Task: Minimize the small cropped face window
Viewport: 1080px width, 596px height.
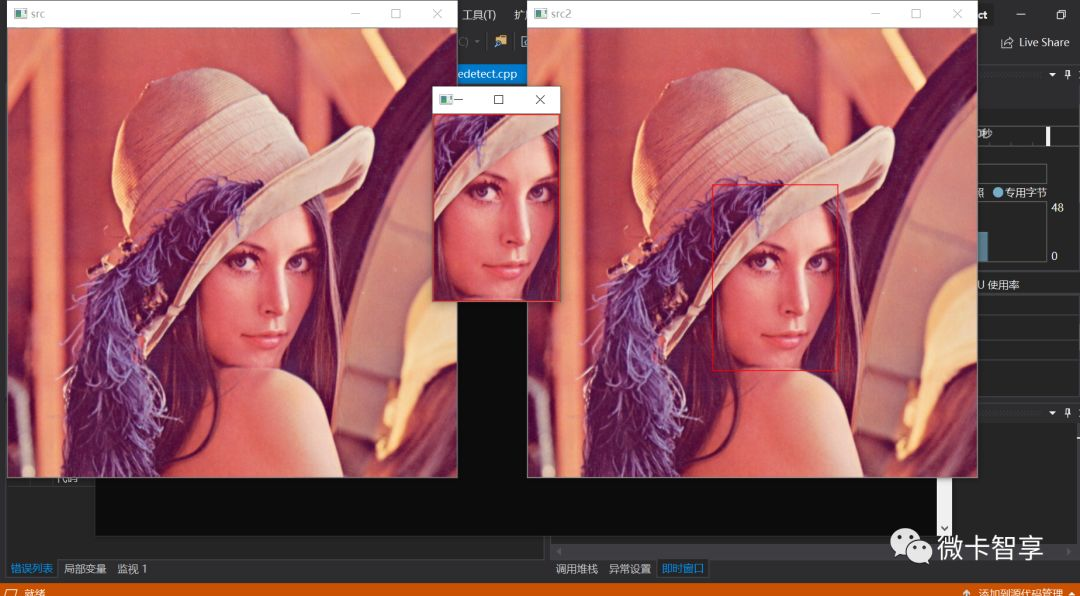Action: tap(459, 100)
